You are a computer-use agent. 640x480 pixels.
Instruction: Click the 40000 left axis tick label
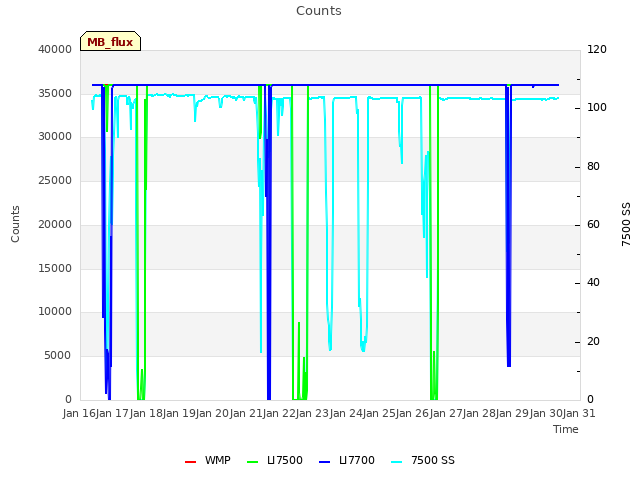[x=55, y=49]
